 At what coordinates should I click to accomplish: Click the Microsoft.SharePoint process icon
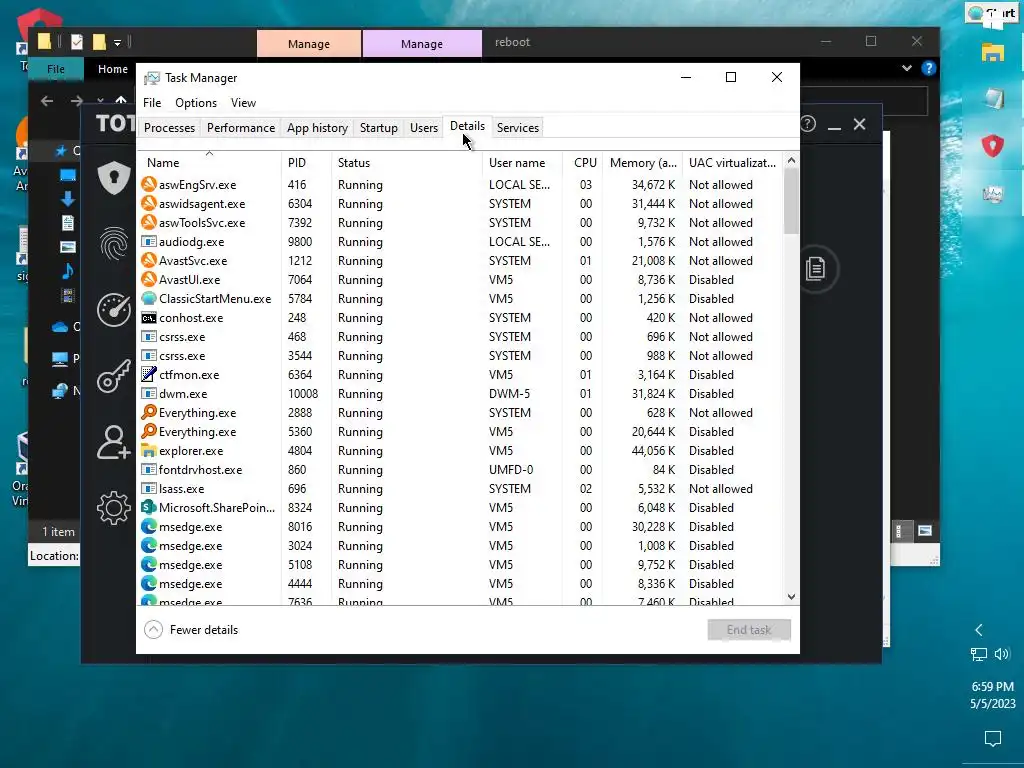(149, 507)
